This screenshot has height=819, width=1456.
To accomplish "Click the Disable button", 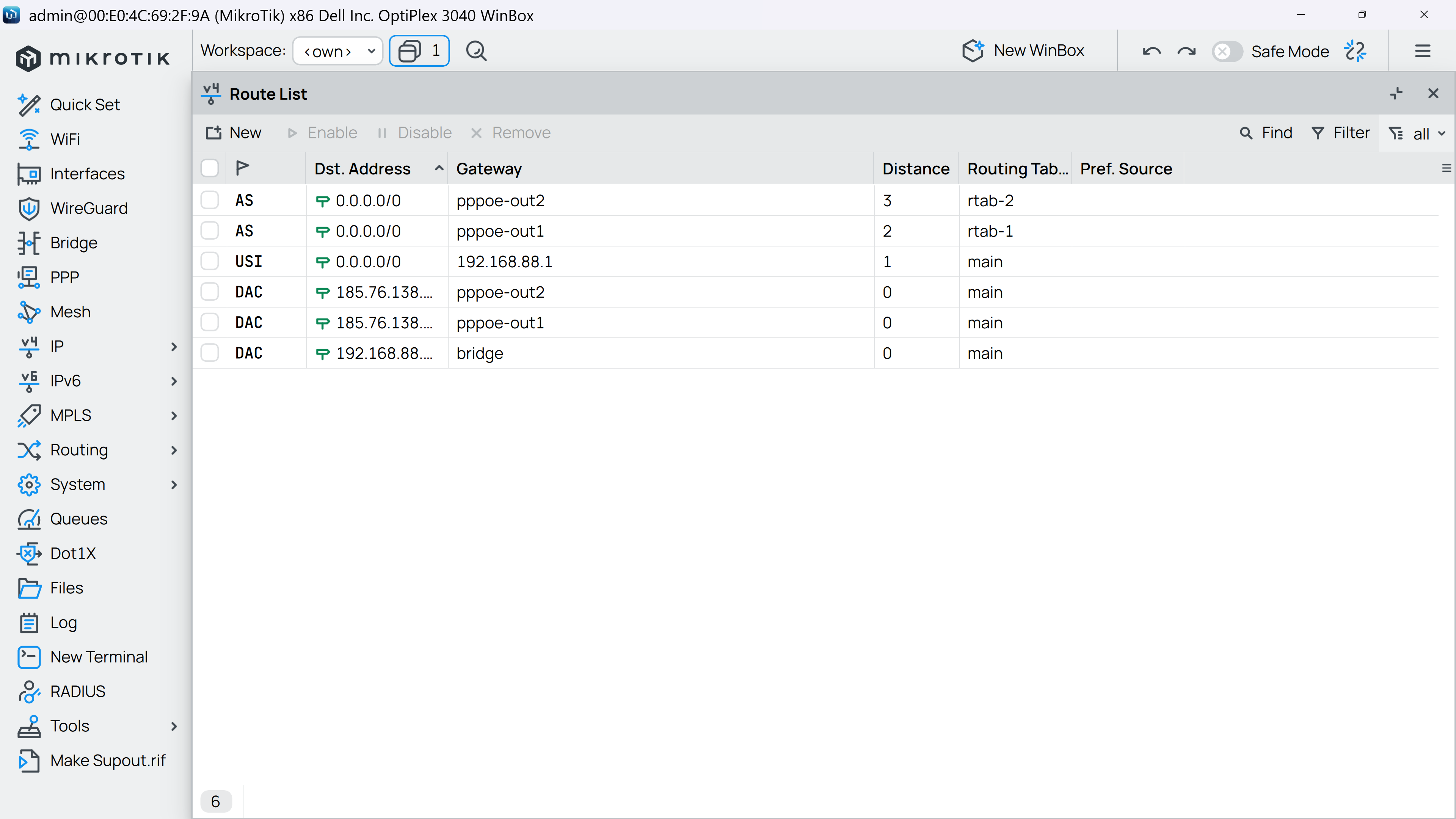I will pyautogui.click(x=414, y=133).
